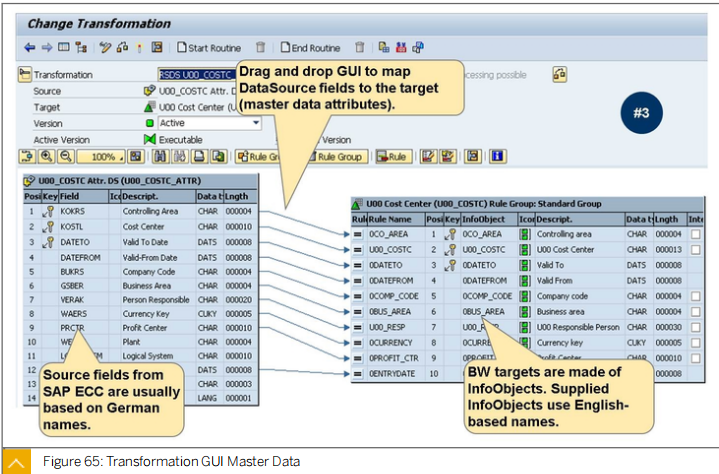Click the Rule button with red icon
Image resolution: width=719 pixels, height=474 pixels.
[x=392, y=157]
